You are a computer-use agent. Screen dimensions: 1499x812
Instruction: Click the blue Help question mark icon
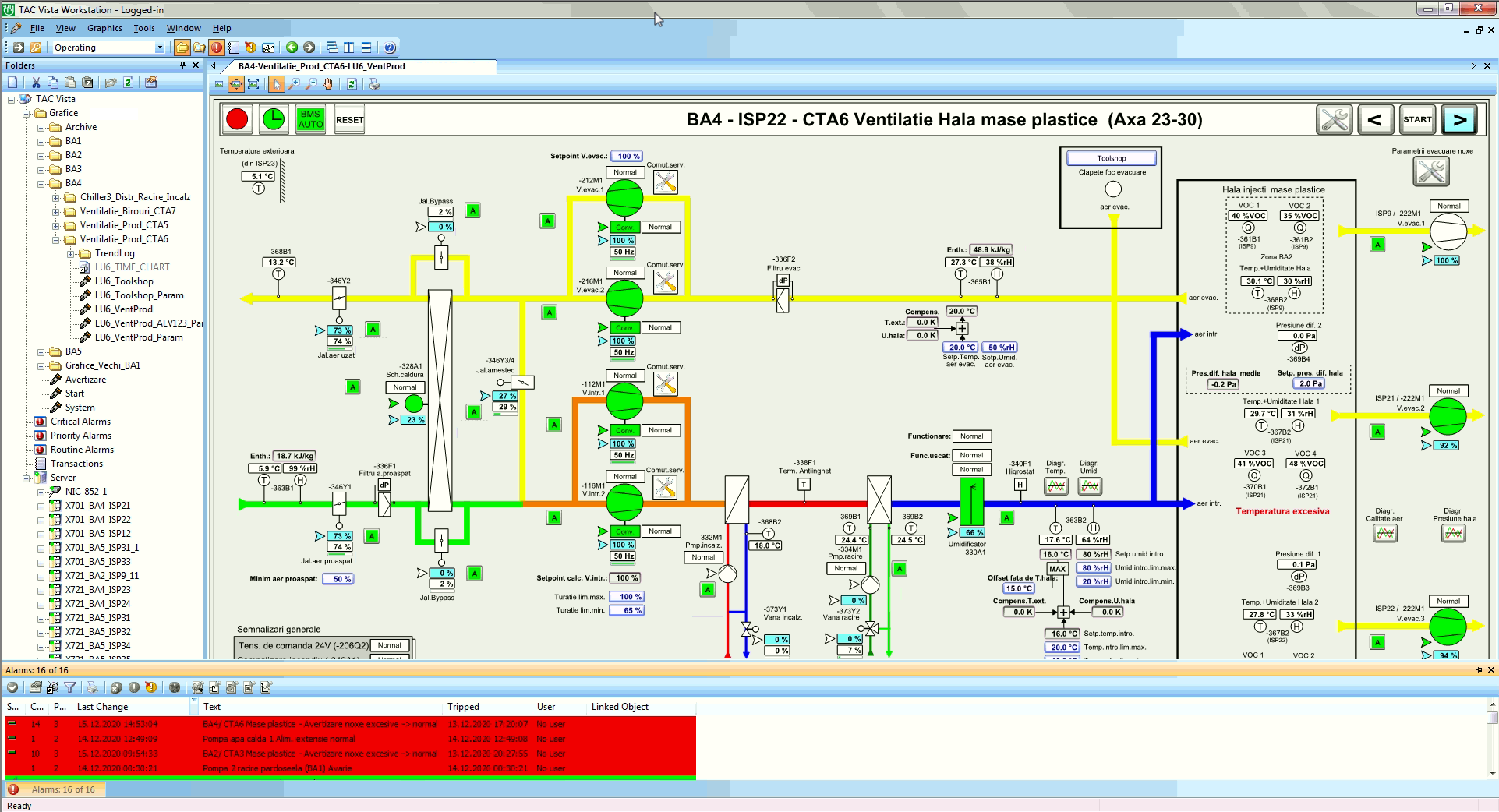coord(390,48)
